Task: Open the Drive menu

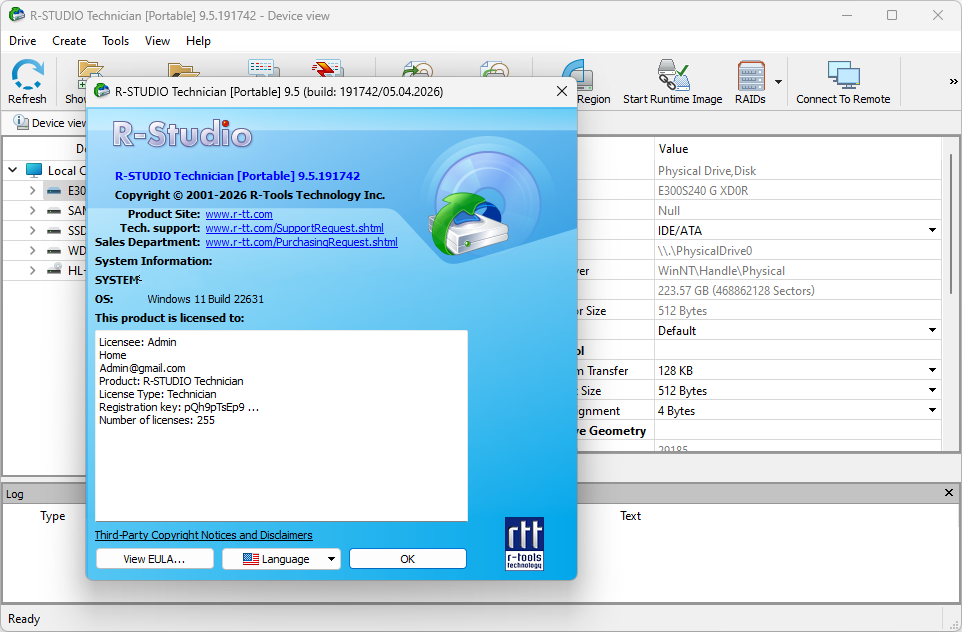Action: [x=23, y=40]
